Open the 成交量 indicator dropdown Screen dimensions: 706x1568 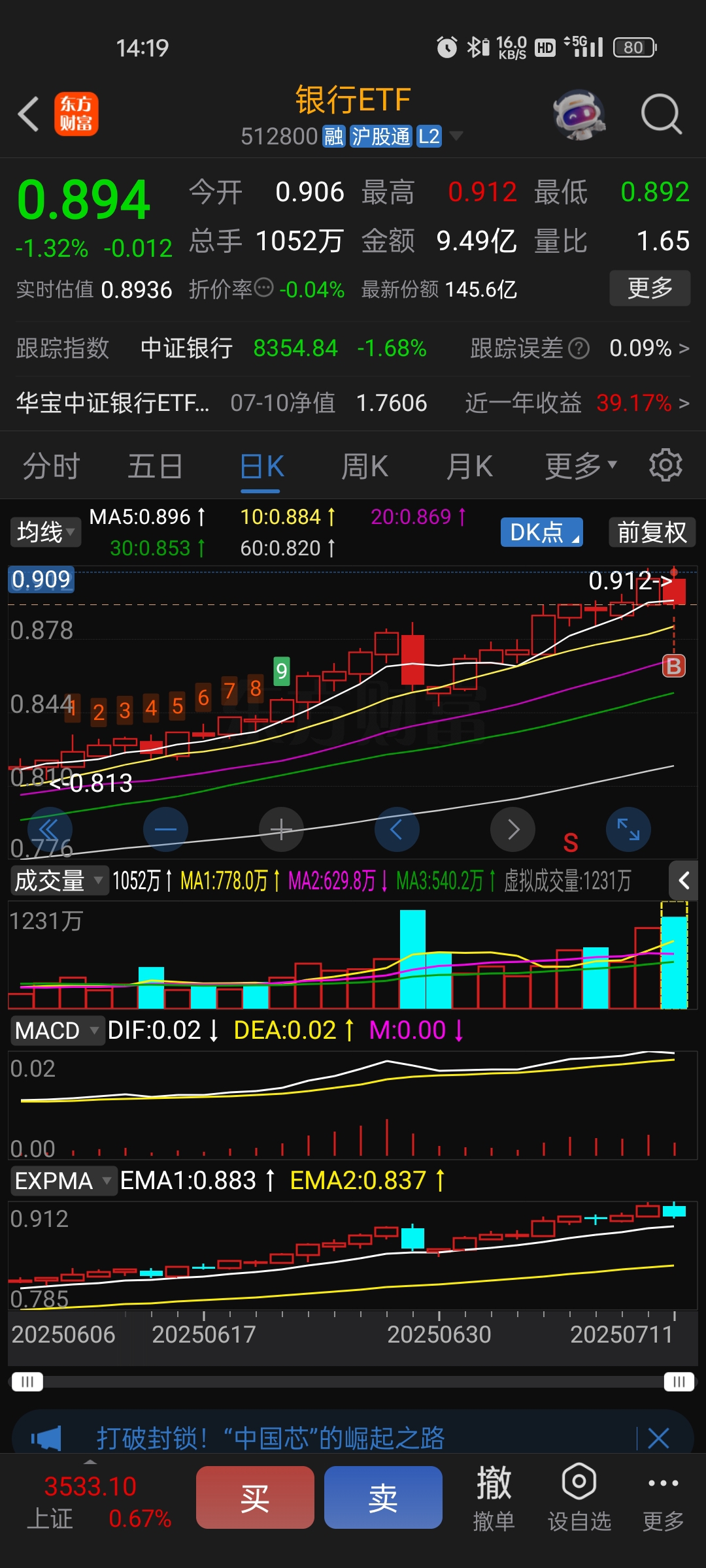(59, 881)
